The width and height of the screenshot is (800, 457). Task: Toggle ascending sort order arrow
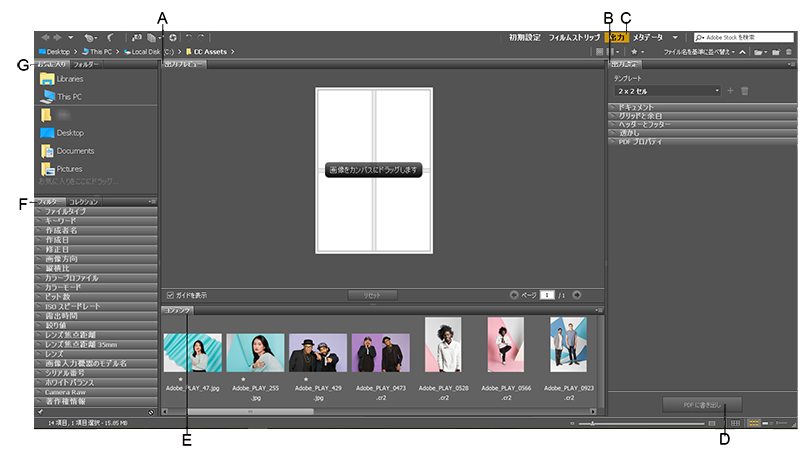742,51
